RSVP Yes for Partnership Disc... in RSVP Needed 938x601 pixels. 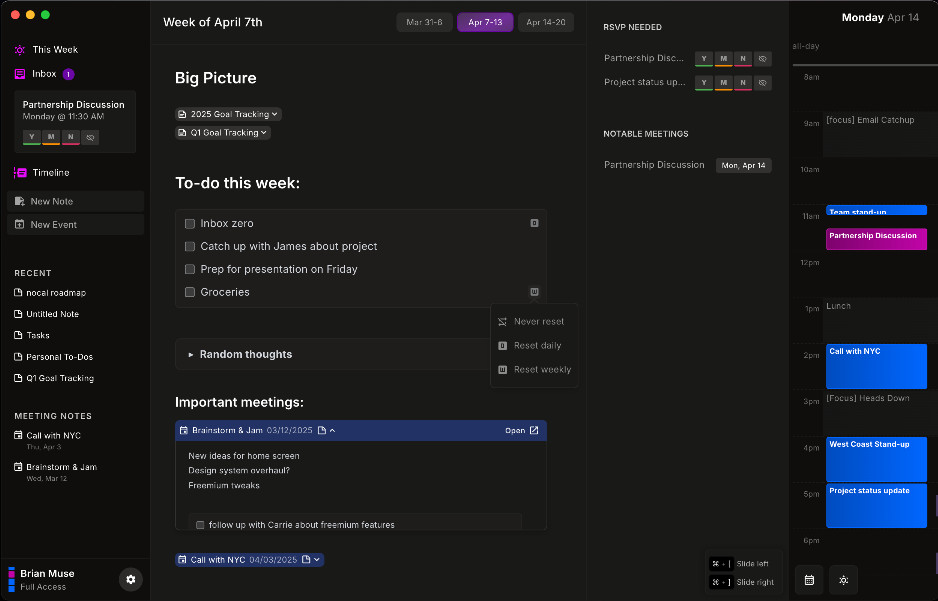[x=704, y=59]
